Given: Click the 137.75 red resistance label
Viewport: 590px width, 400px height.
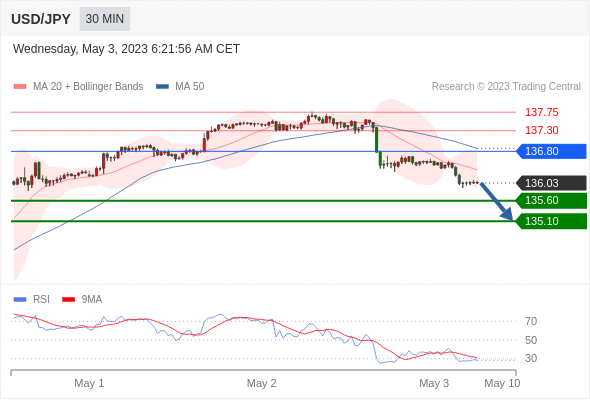Looking at the screenshot, I should [541, 112].
